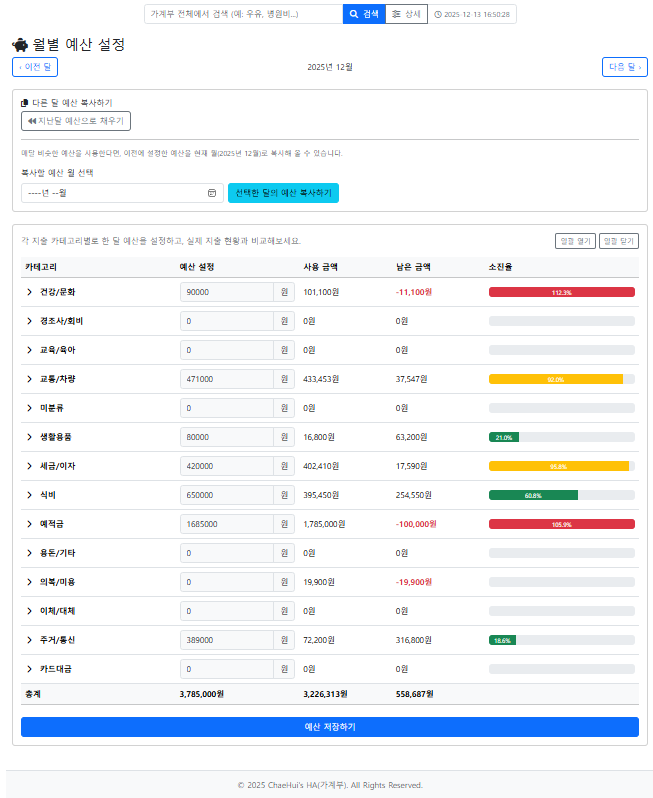Click the 소진율 column header
Viewport: 653px width, 798px height.
click(x=500, y=267)
